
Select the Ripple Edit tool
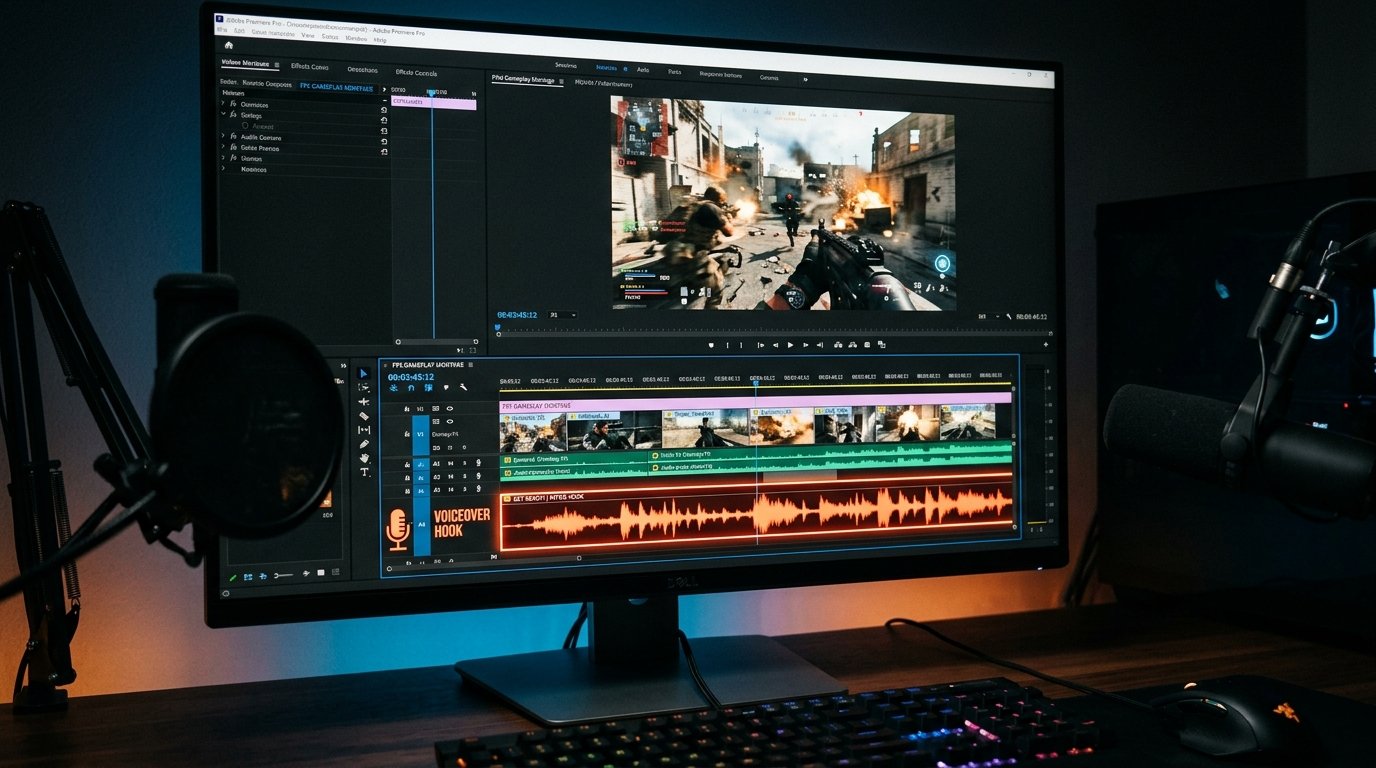point(363,401)
